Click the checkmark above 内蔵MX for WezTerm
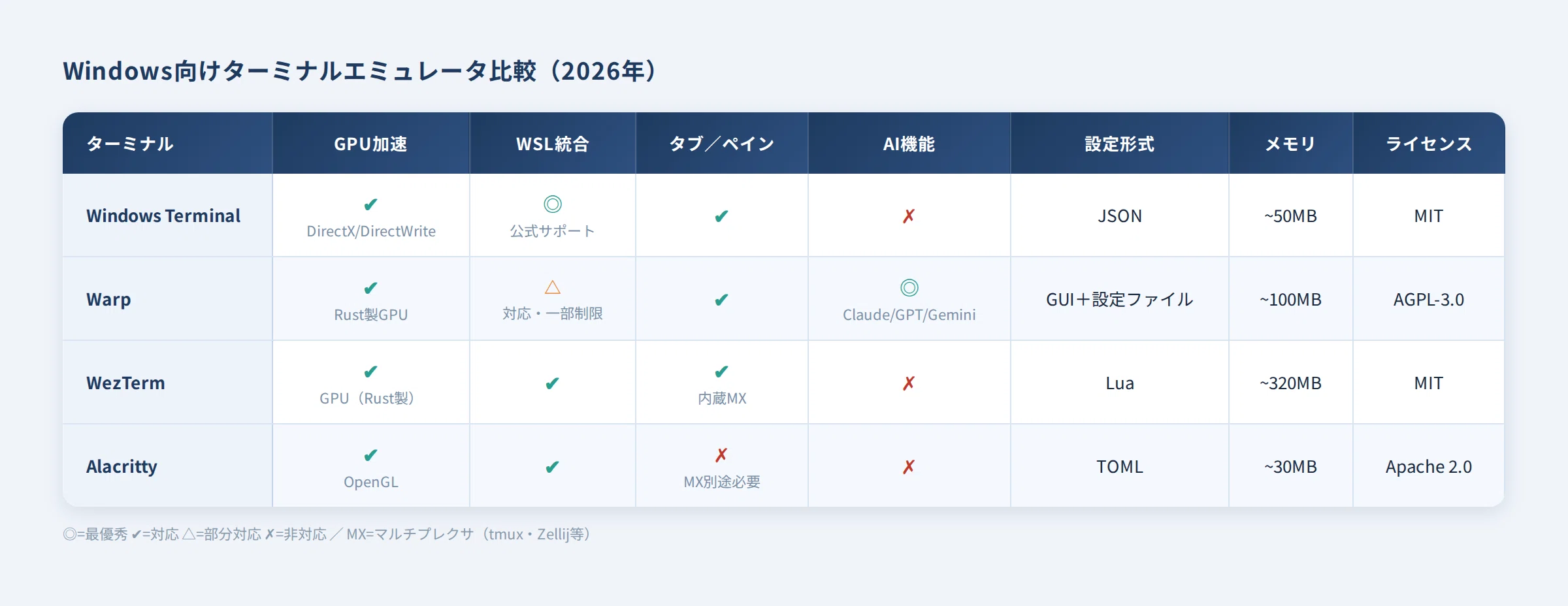Viewport: 1568px width, 606px height. [721, 372]
